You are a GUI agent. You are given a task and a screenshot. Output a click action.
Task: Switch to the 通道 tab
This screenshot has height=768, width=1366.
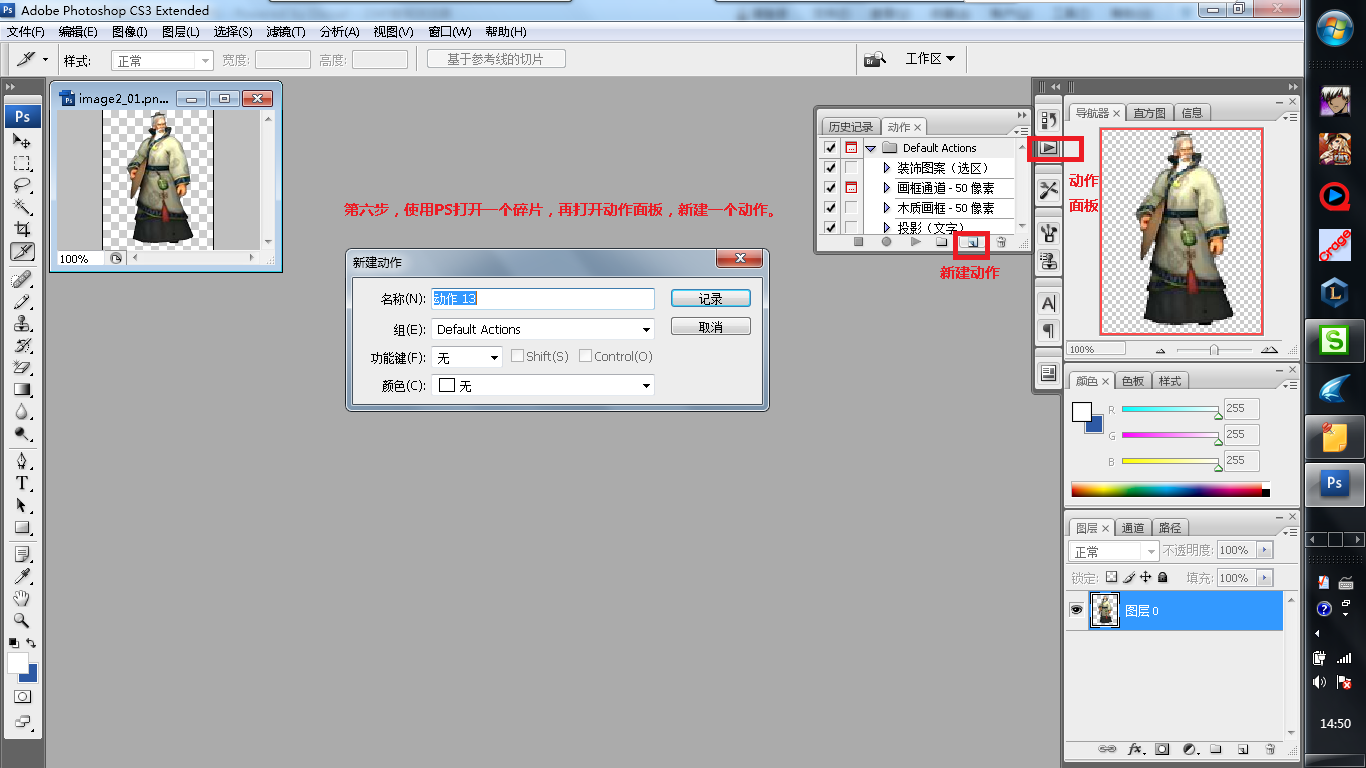coord(1133,527)
